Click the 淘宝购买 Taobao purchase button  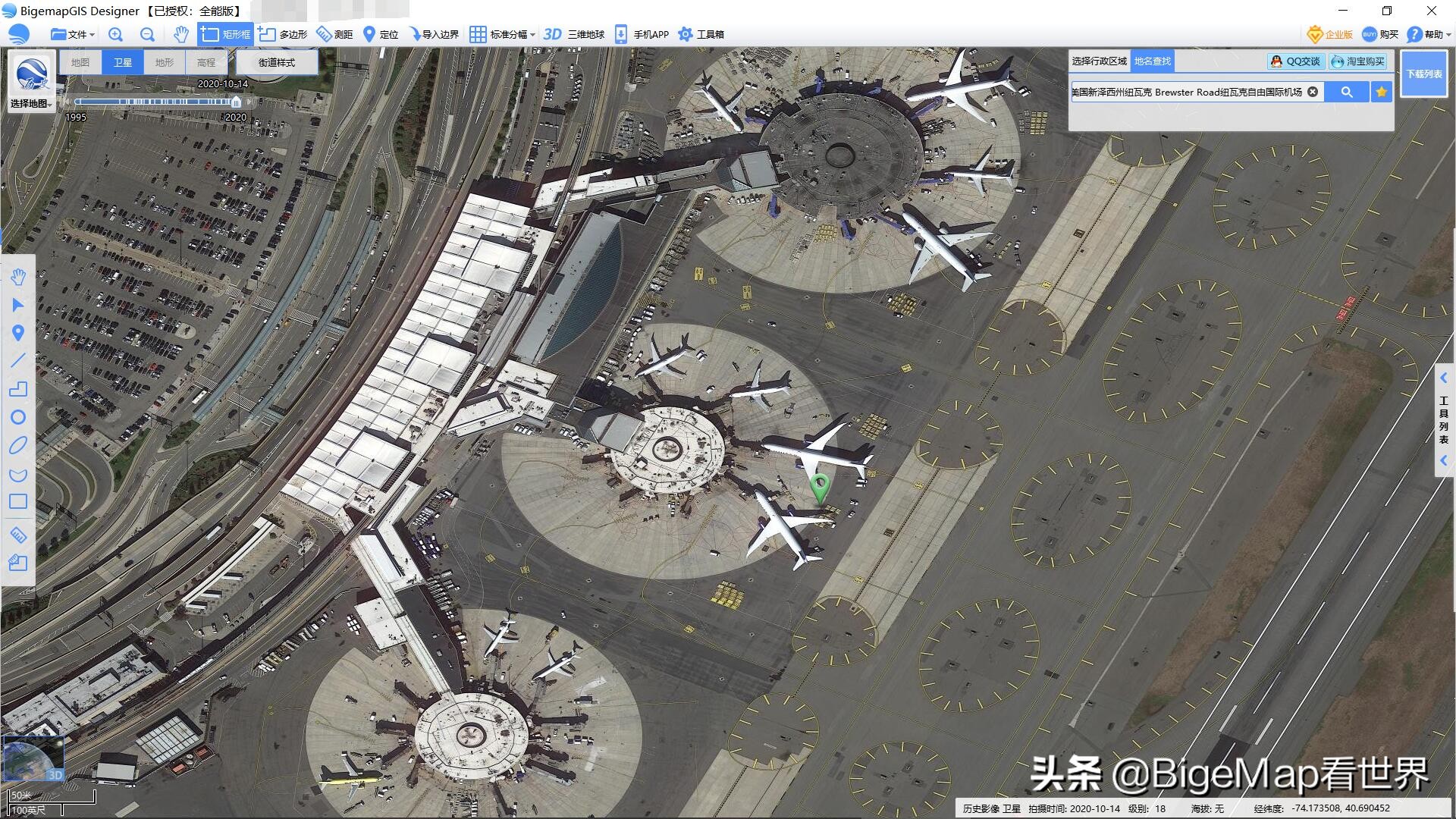click(1358, 61)
